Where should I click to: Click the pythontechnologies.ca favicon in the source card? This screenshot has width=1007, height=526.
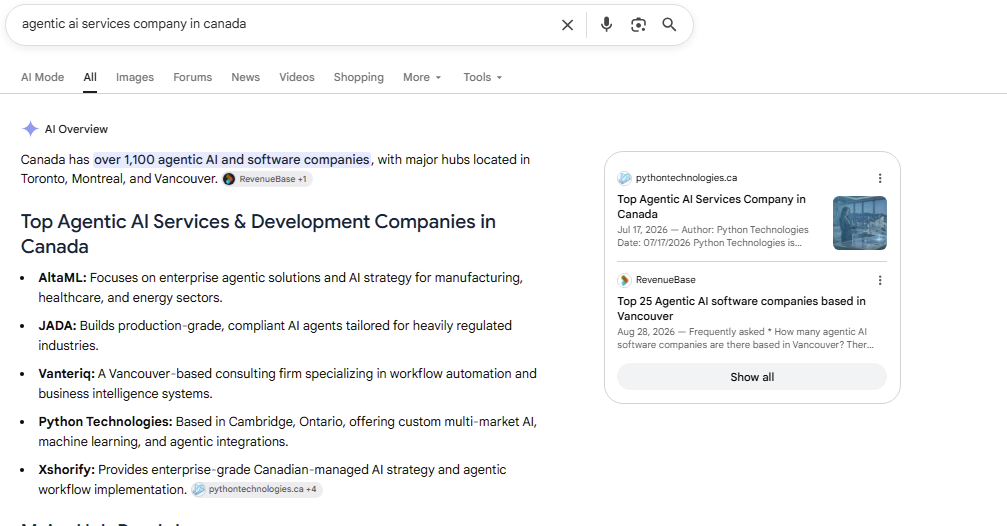(624, 178)
